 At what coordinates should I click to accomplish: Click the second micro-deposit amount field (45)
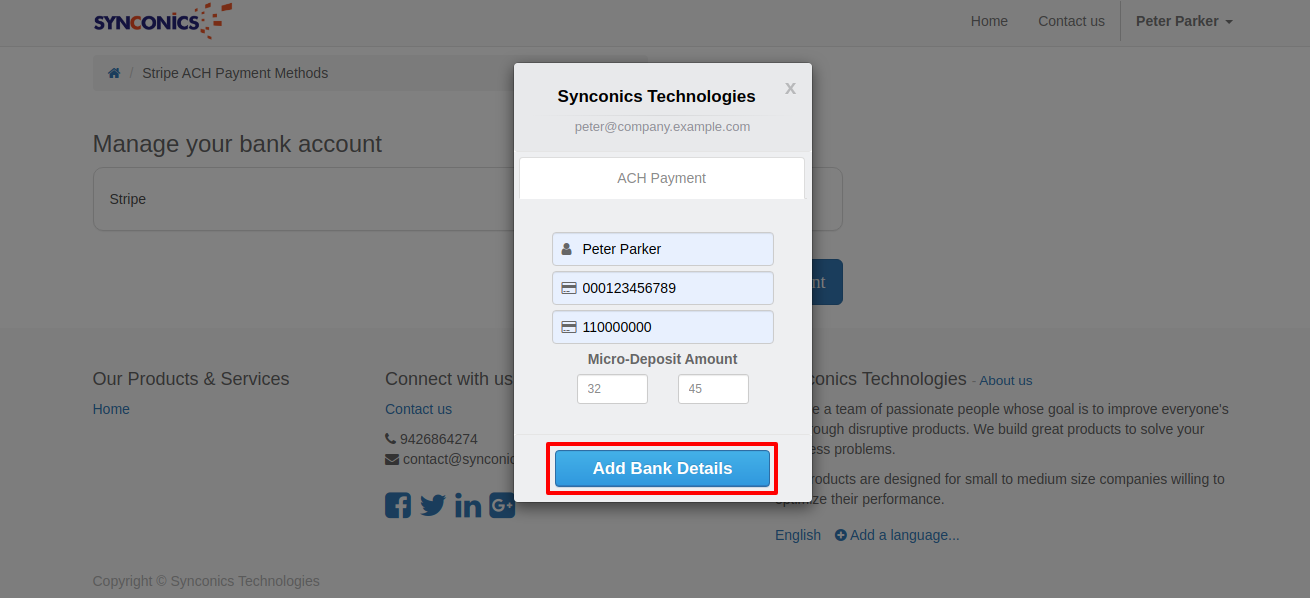point(713,389)
